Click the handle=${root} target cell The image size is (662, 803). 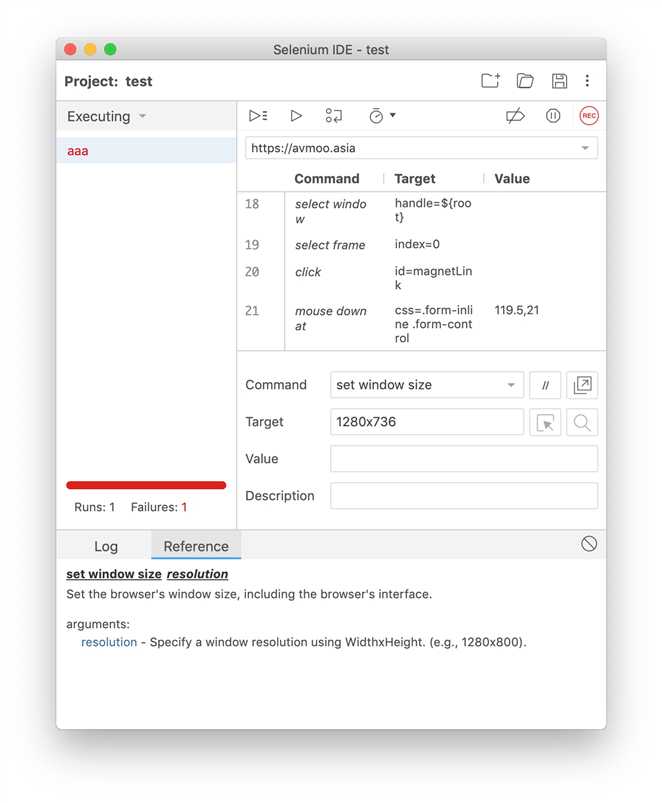tap(433, 210)
